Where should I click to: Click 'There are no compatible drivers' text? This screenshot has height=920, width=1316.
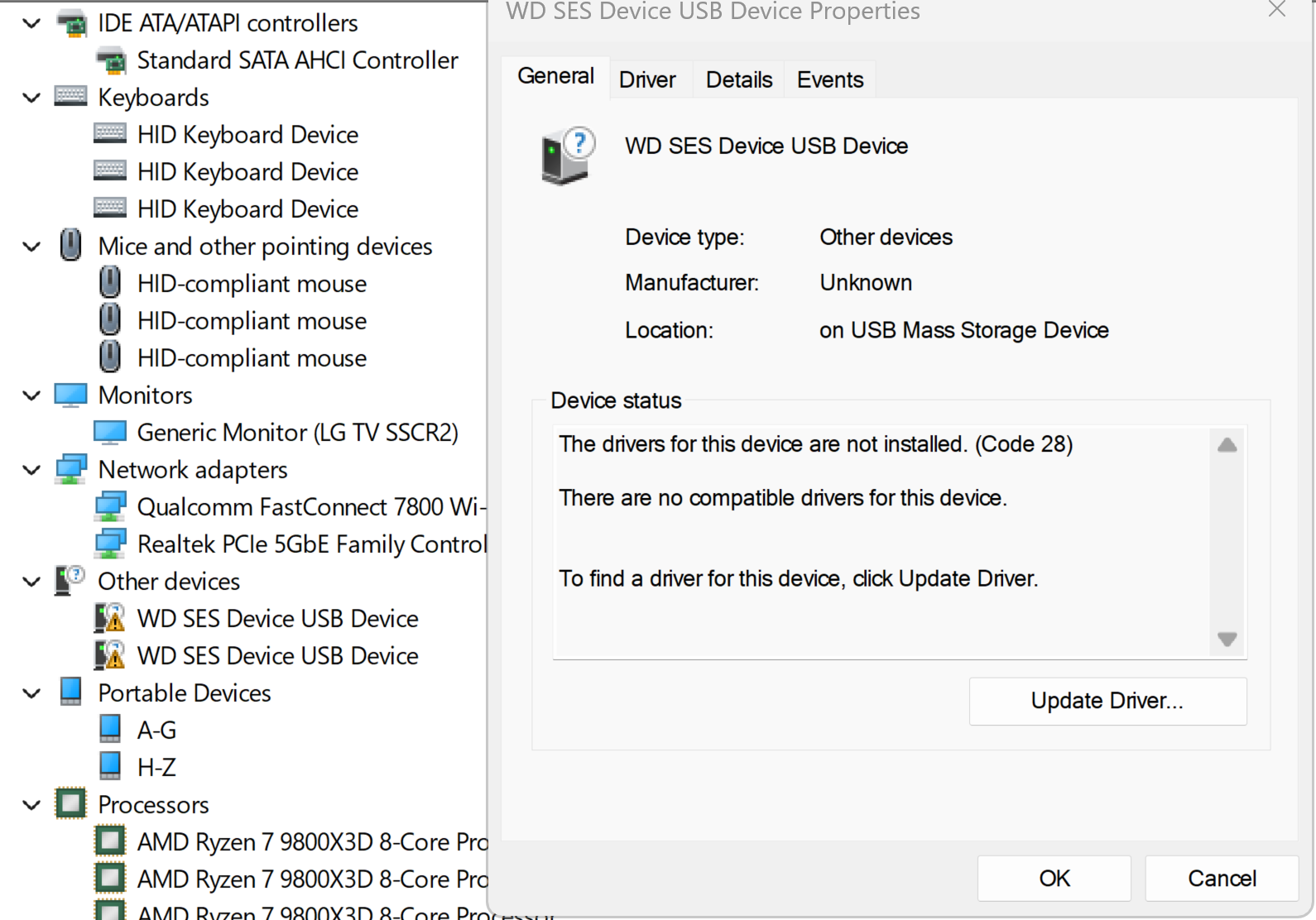tap(783, 498)
